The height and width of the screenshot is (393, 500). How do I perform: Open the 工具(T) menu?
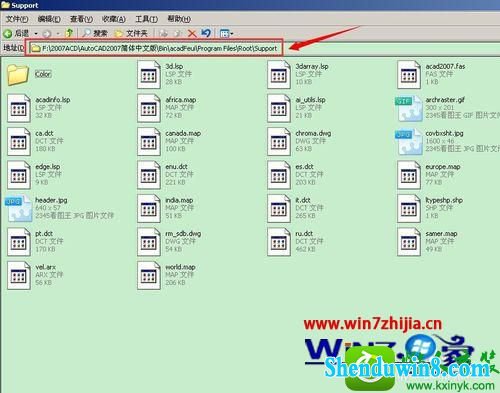146,19
